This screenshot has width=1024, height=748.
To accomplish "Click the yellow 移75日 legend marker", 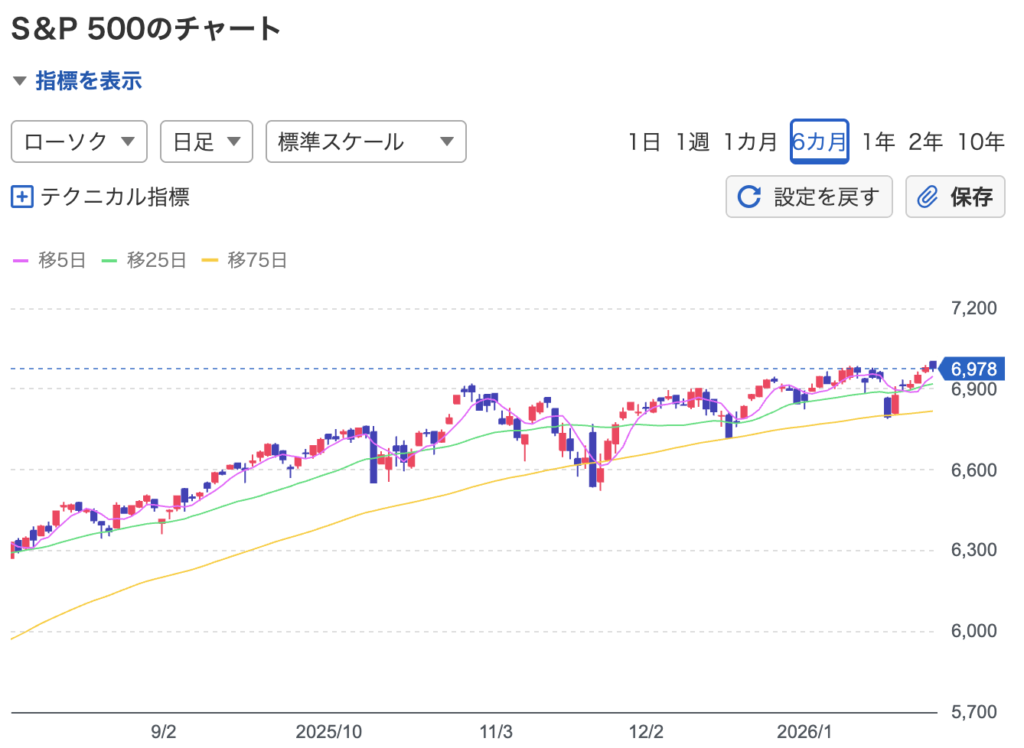I will 210,261.
